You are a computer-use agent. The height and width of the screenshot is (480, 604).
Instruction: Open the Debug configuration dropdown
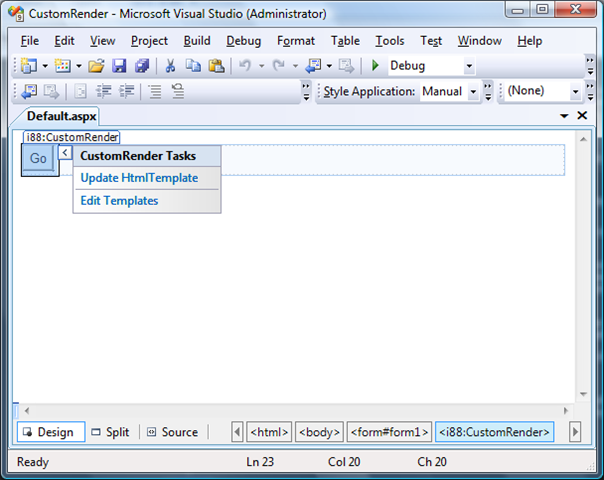(x=469, y=66)
